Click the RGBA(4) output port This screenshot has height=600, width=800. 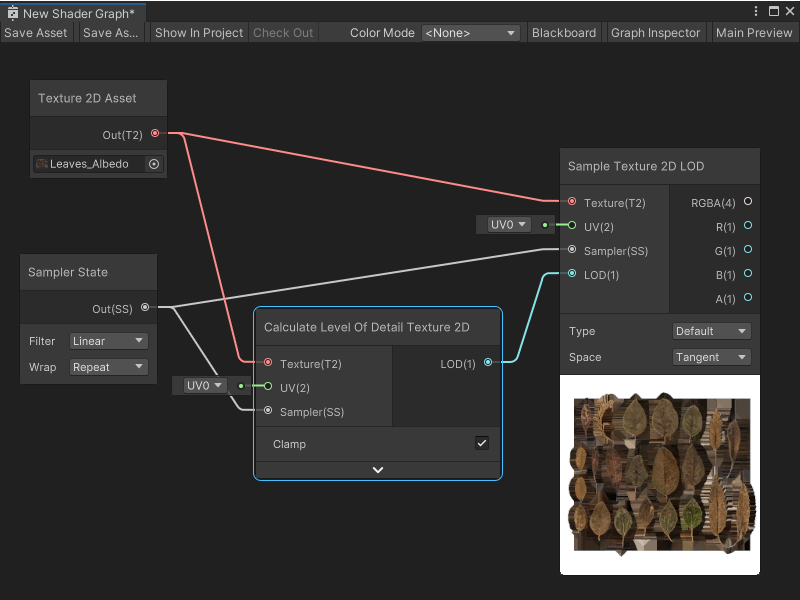[x=747, y=202]
